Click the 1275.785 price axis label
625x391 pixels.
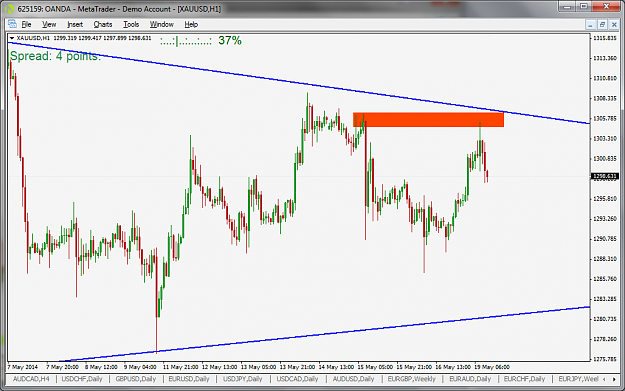click(x=605, y=359)
